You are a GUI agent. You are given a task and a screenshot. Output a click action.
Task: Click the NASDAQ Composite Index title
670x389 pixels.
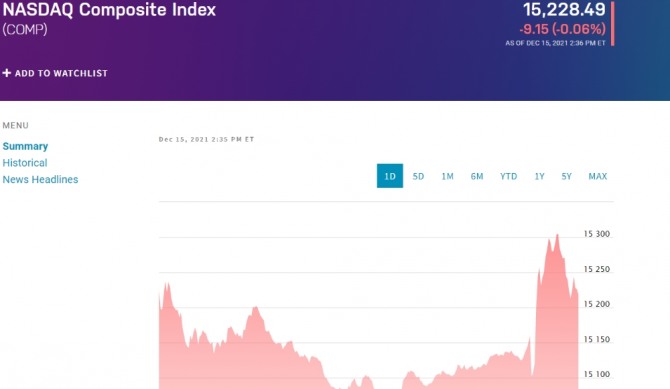(109, 9)
